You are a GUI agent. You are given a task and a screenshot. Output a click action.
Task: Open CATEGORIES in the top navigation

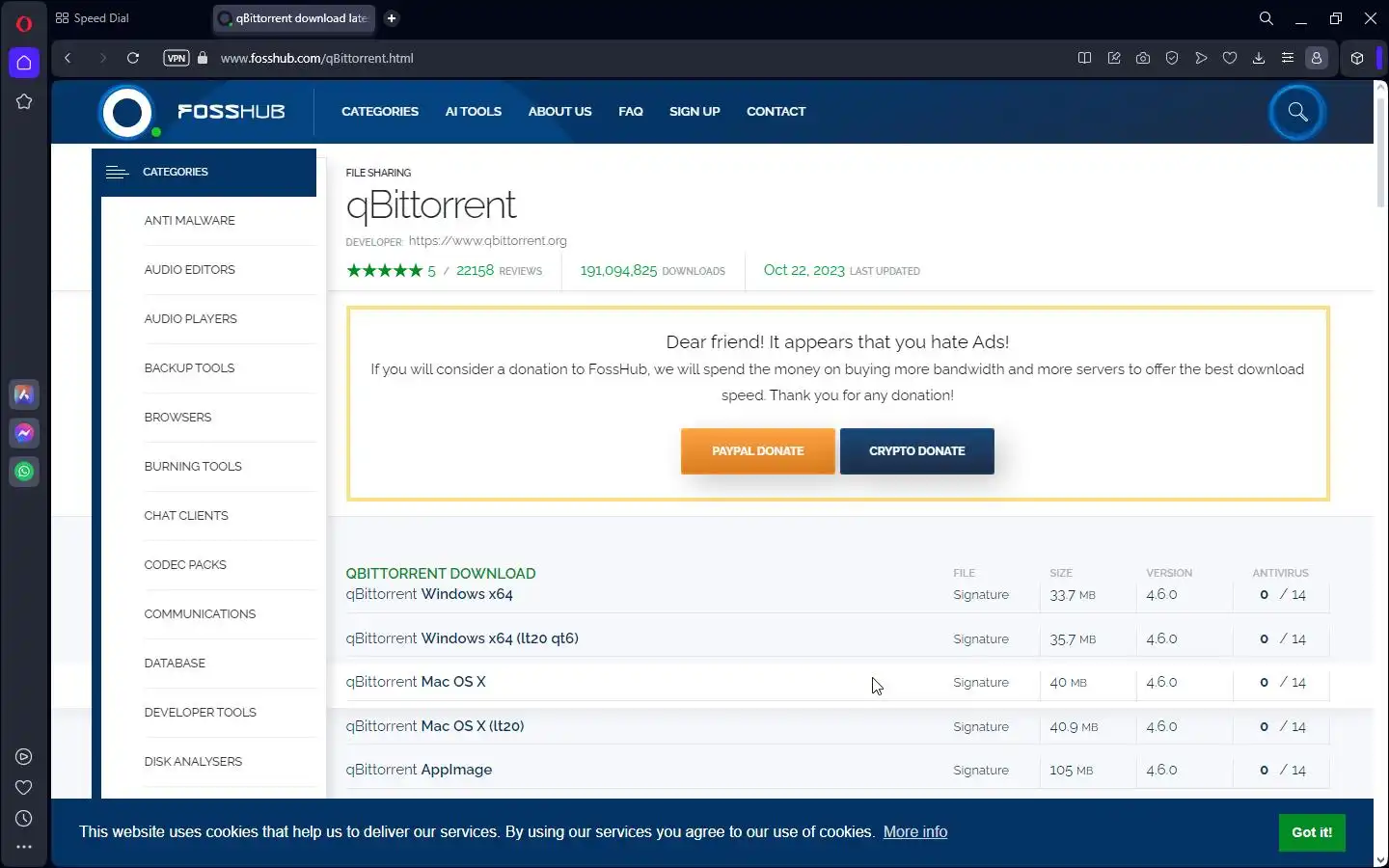[380, 112]
